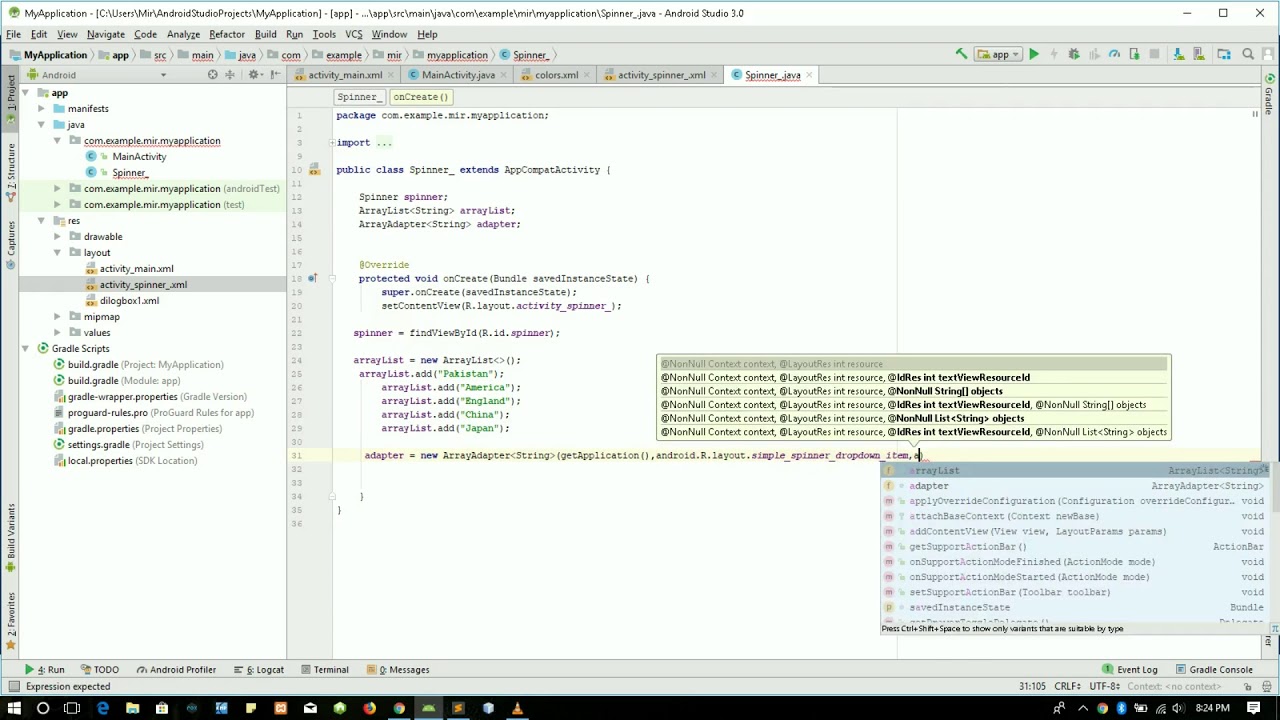Open Project Structure icon in toolbar

click(1223, 55)
